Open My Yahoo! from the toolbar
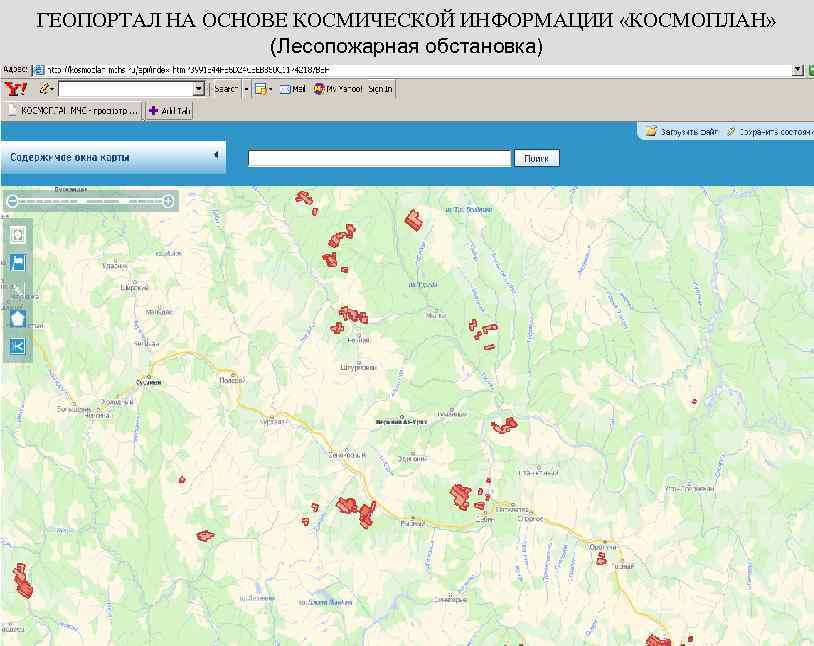The height and width of the screenshot is (646, 814). [338, 89]
